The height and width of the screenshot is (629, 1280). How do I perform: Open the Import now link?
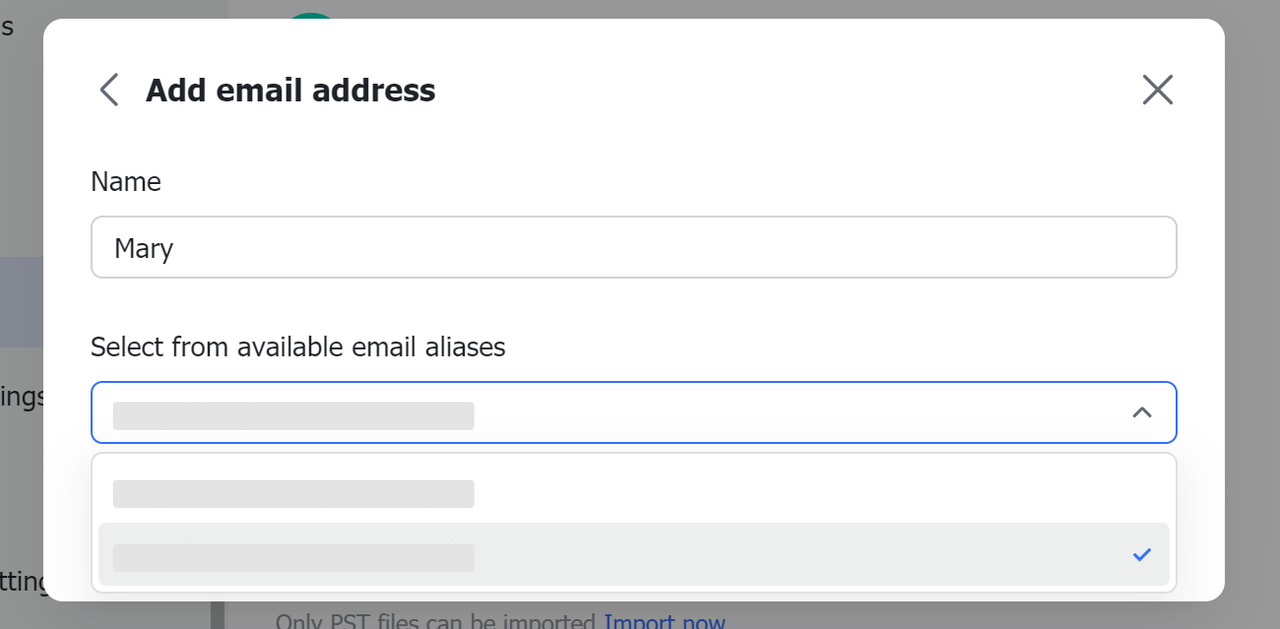665,620
